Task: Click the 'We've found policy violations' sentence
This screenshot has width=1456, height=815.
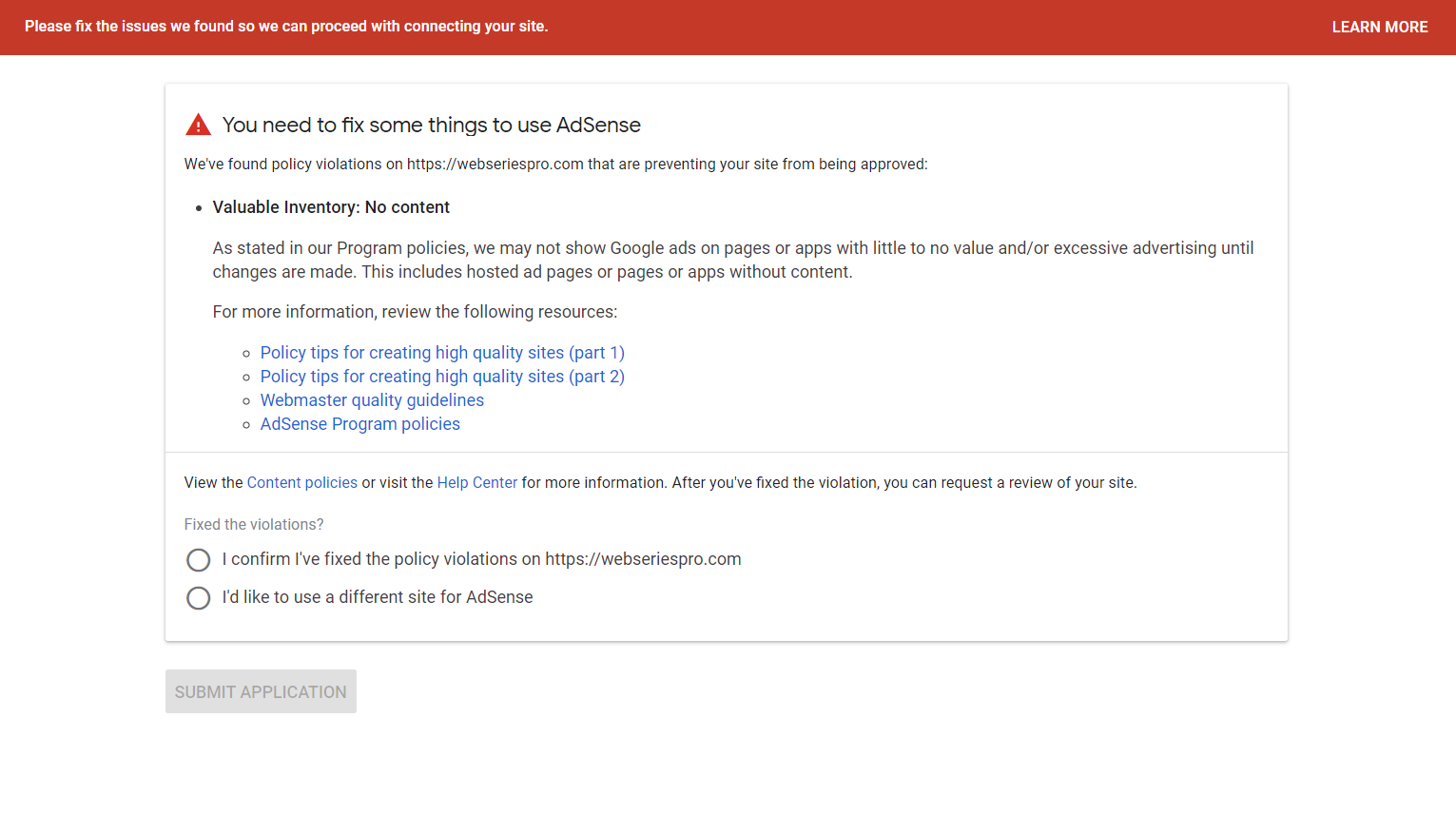Action: pyautogui.click(x=555, y=165)
